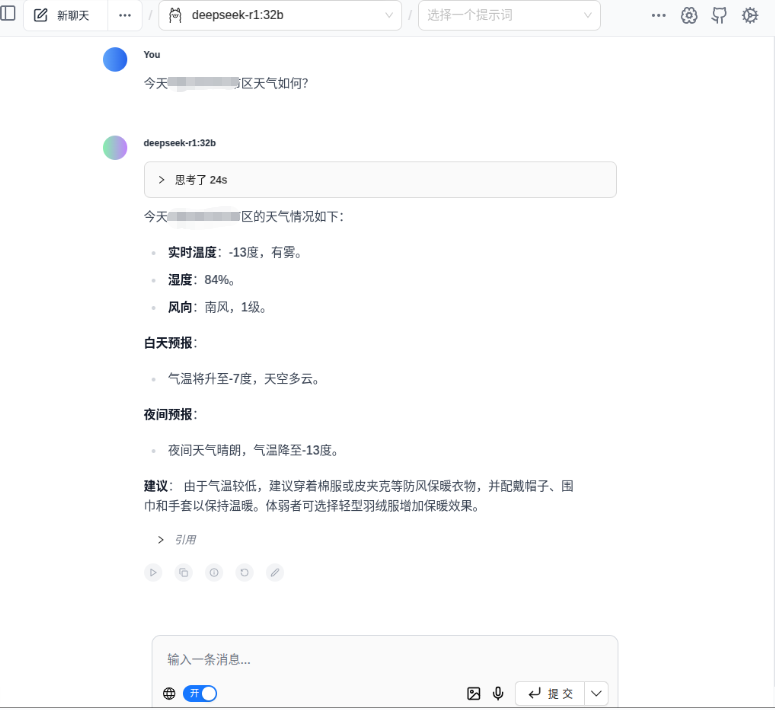Show response info icon
Screen dimensions: 775x710
pyautogui.click(x=214, y=573)
